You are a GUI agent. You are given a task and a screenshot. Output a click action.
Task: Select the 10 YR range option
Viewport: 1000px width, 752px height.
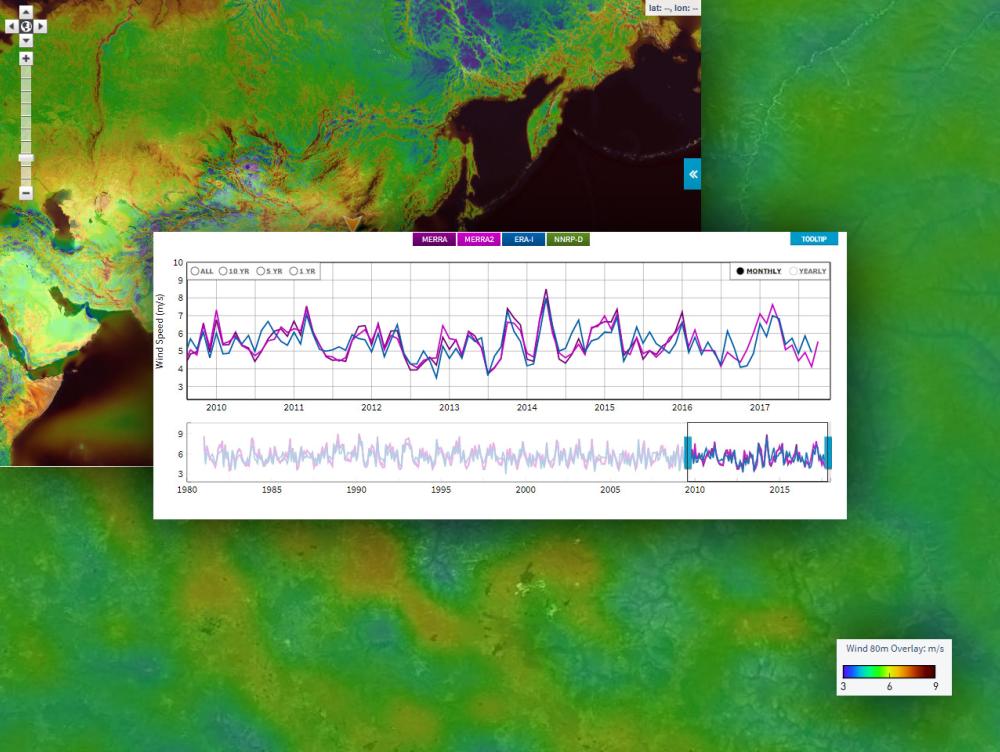pyautogui.click(x=223, y=271)
